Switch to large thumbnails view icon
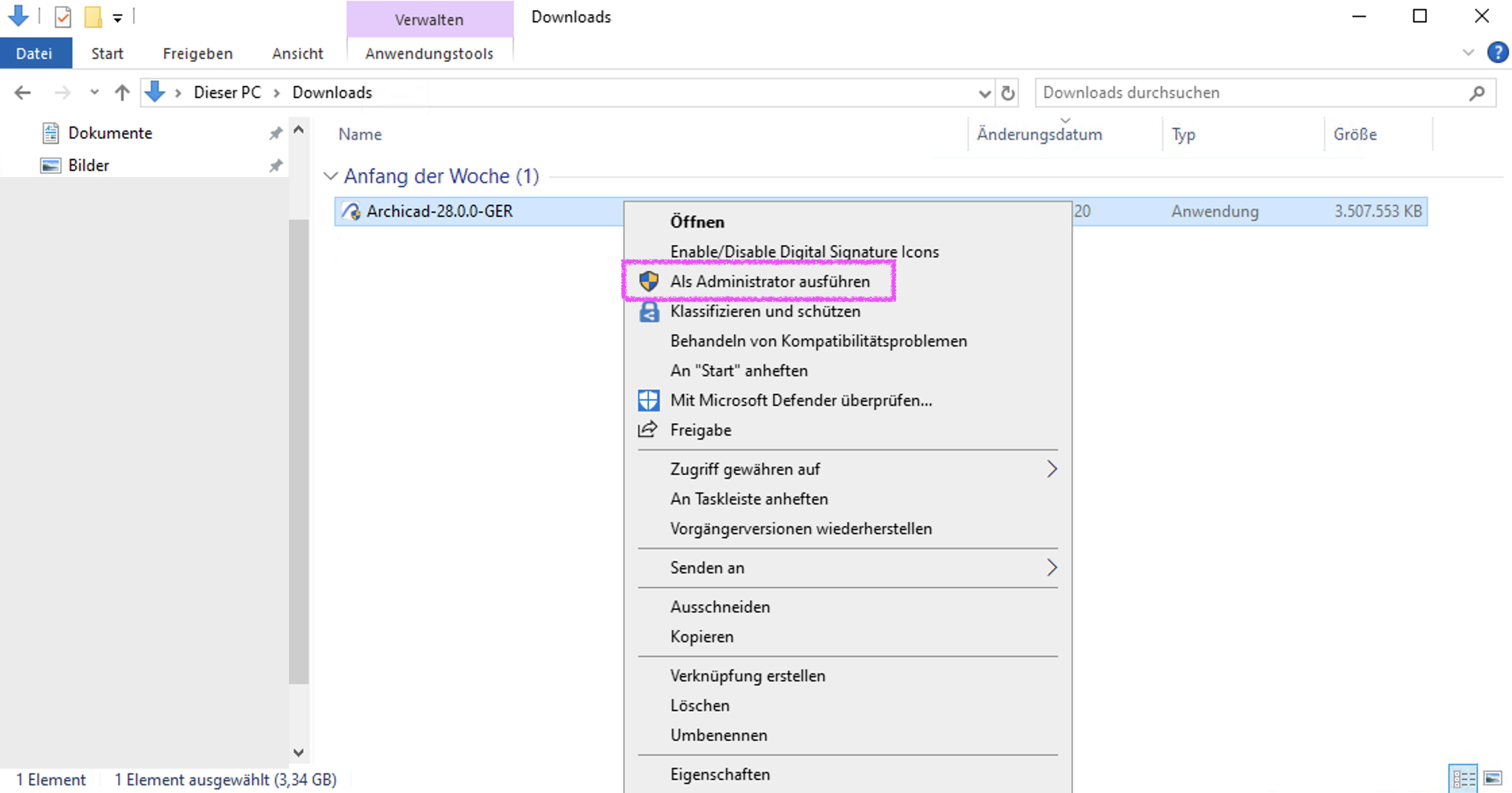1512x793 pixels. pos(1492,779)
